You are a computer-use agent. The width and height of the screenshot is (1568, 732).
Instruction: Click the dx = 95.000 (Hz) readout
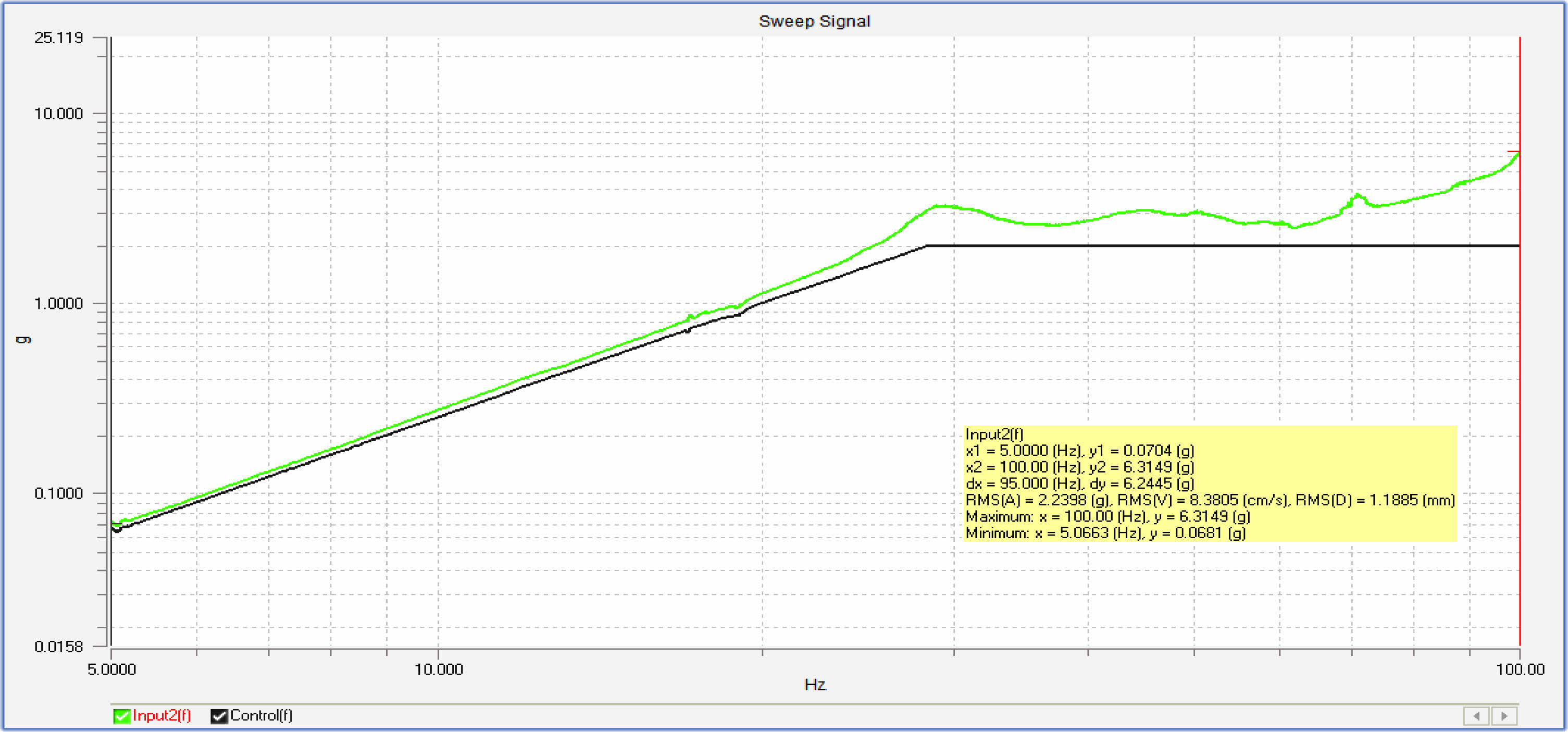(x=1079, y=483)
